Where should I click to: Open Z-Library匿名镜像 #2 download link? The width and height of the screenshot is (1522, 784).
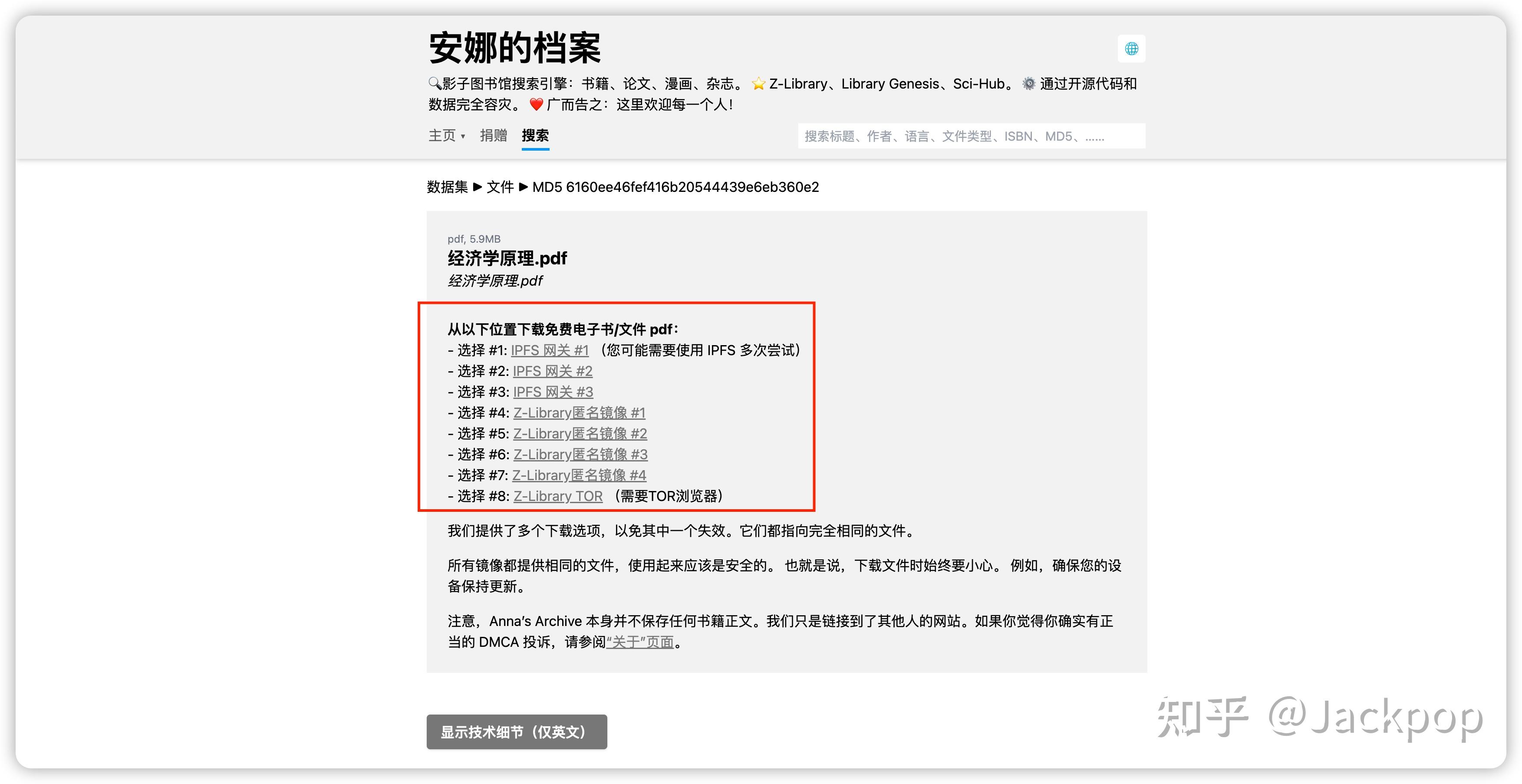(580, 434)
